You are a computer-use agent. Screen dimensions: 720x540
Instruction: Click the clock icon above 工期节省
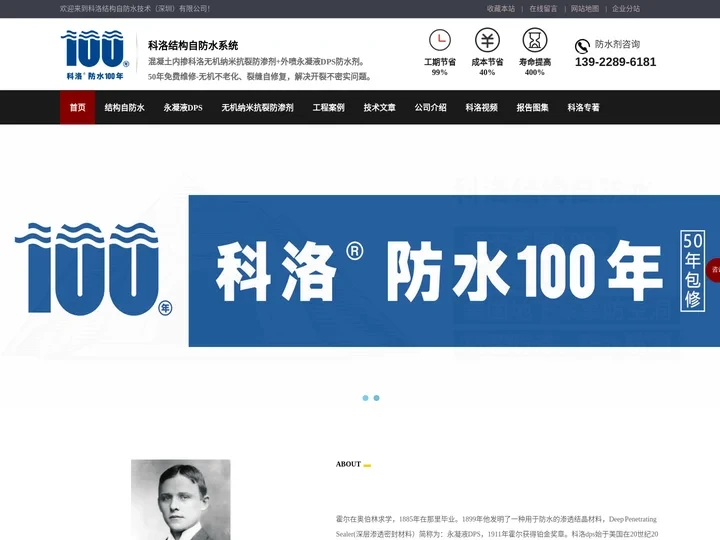pos(440,40)
